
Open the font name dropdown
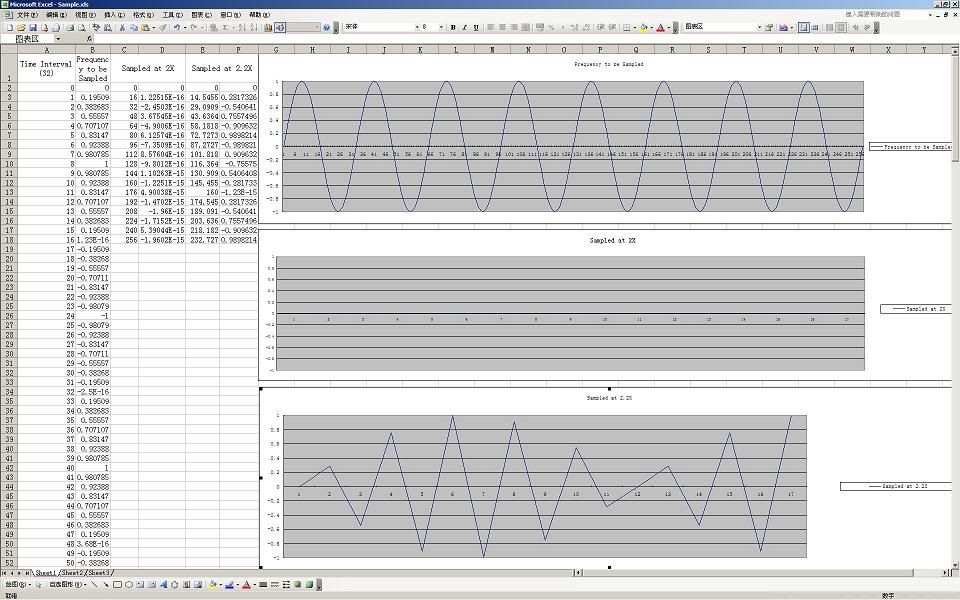click(x=414, y=27)
